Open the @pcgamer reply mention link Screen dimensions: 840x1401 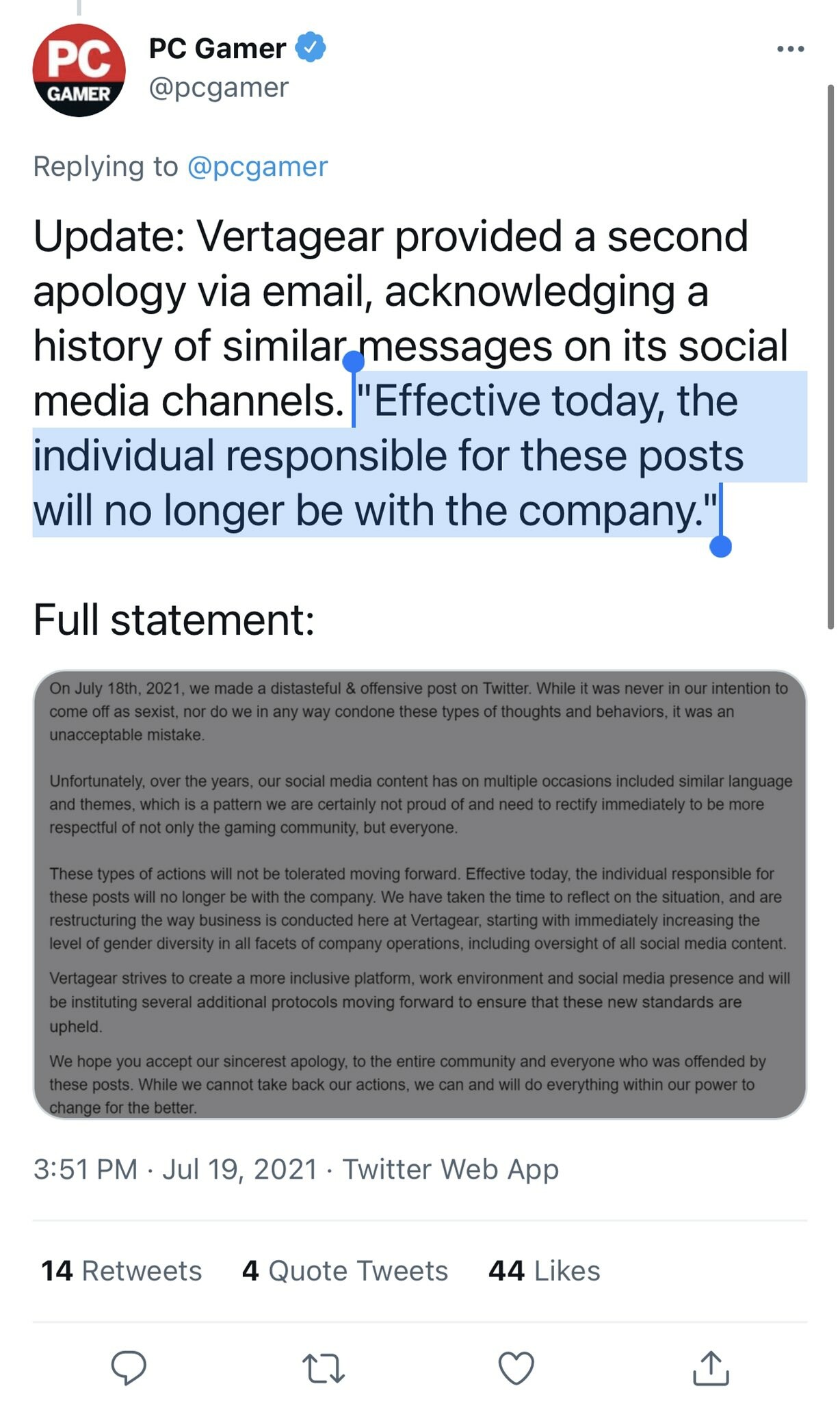point(257,166)
